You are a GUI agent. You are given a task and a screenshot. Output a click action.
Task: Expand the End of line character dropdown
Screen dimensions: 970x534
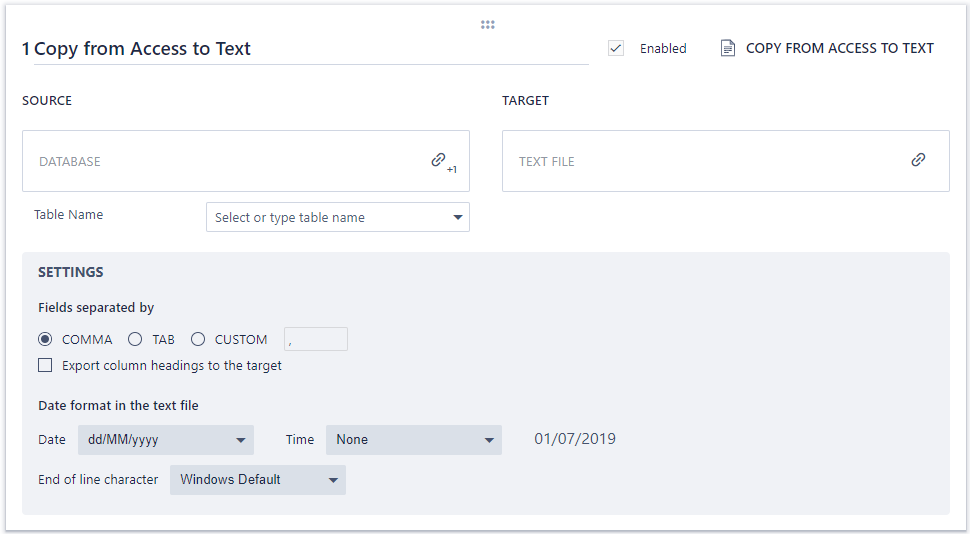click(x=258, y=479)
